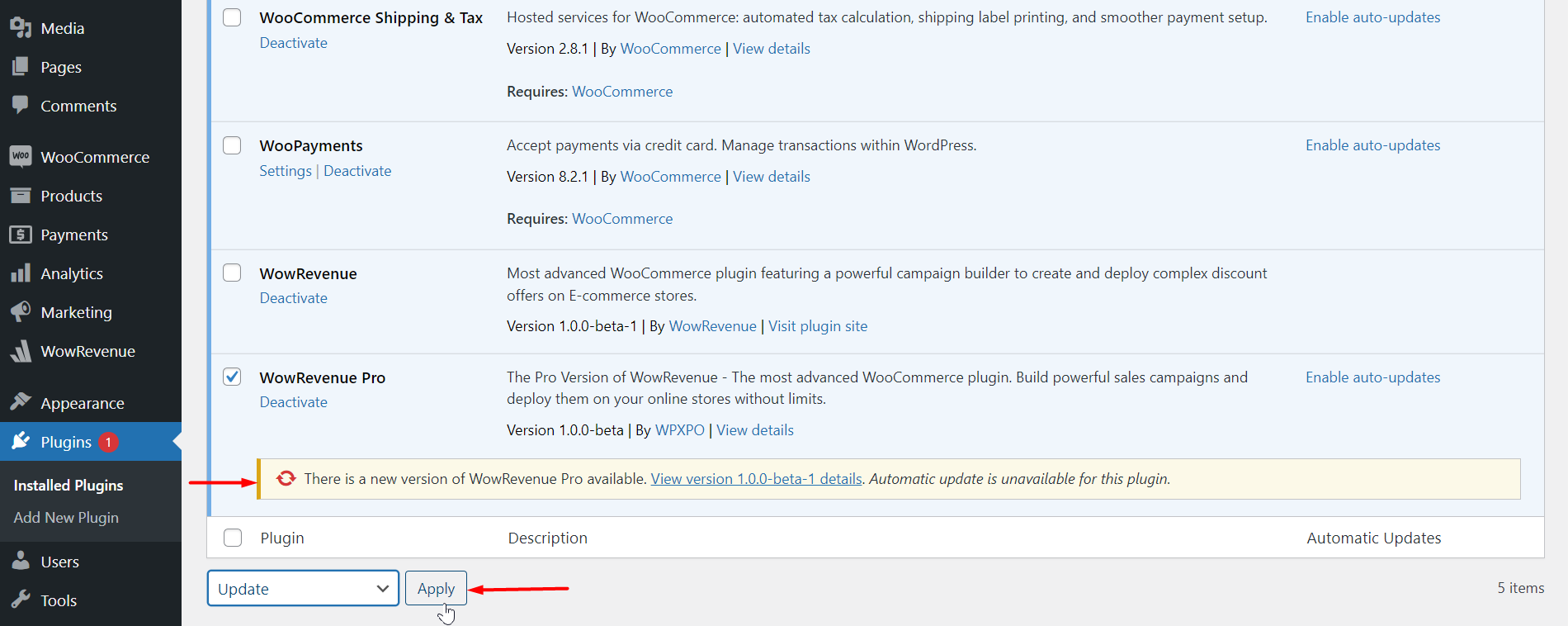Open WooPayments Settings link
The height and width of the screenshot is (626, 1568).
(286, 171)
